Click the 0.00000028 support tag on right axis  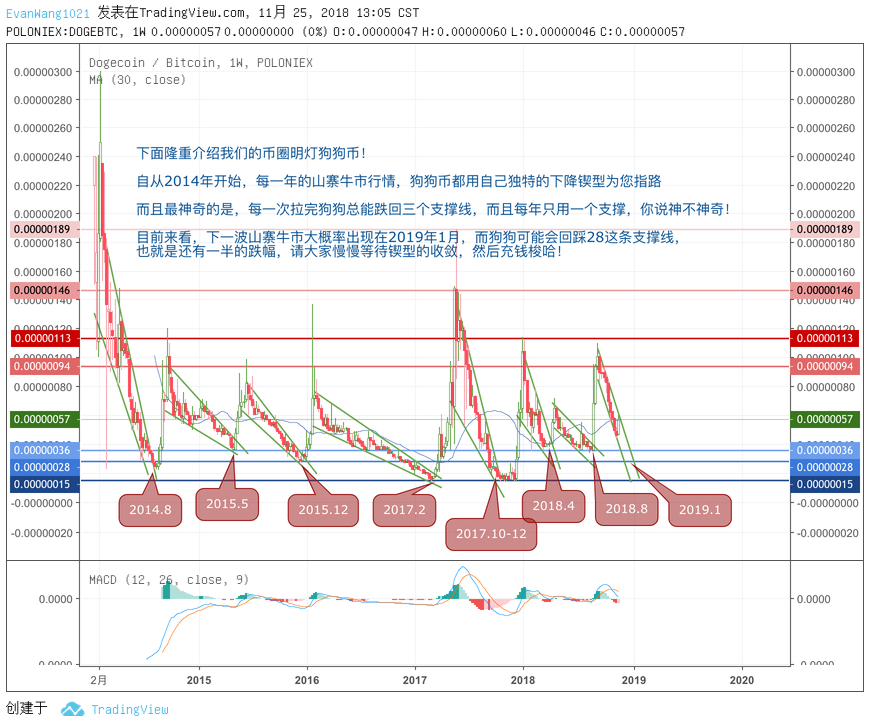click(825, 467)
